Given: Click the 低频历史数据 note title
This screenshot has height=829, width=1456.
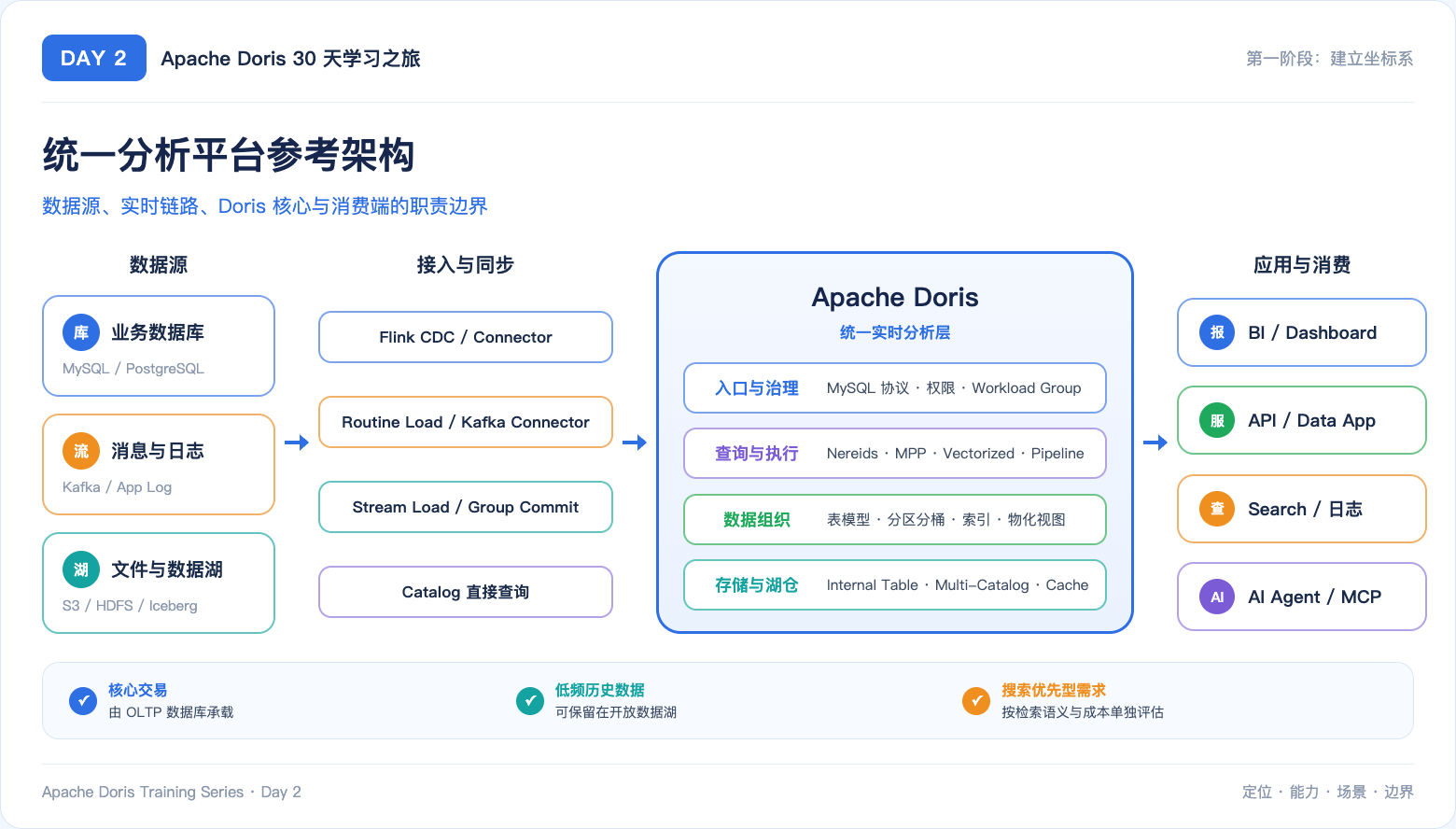Looking at the screenshot, I should (x=600, y=690).
